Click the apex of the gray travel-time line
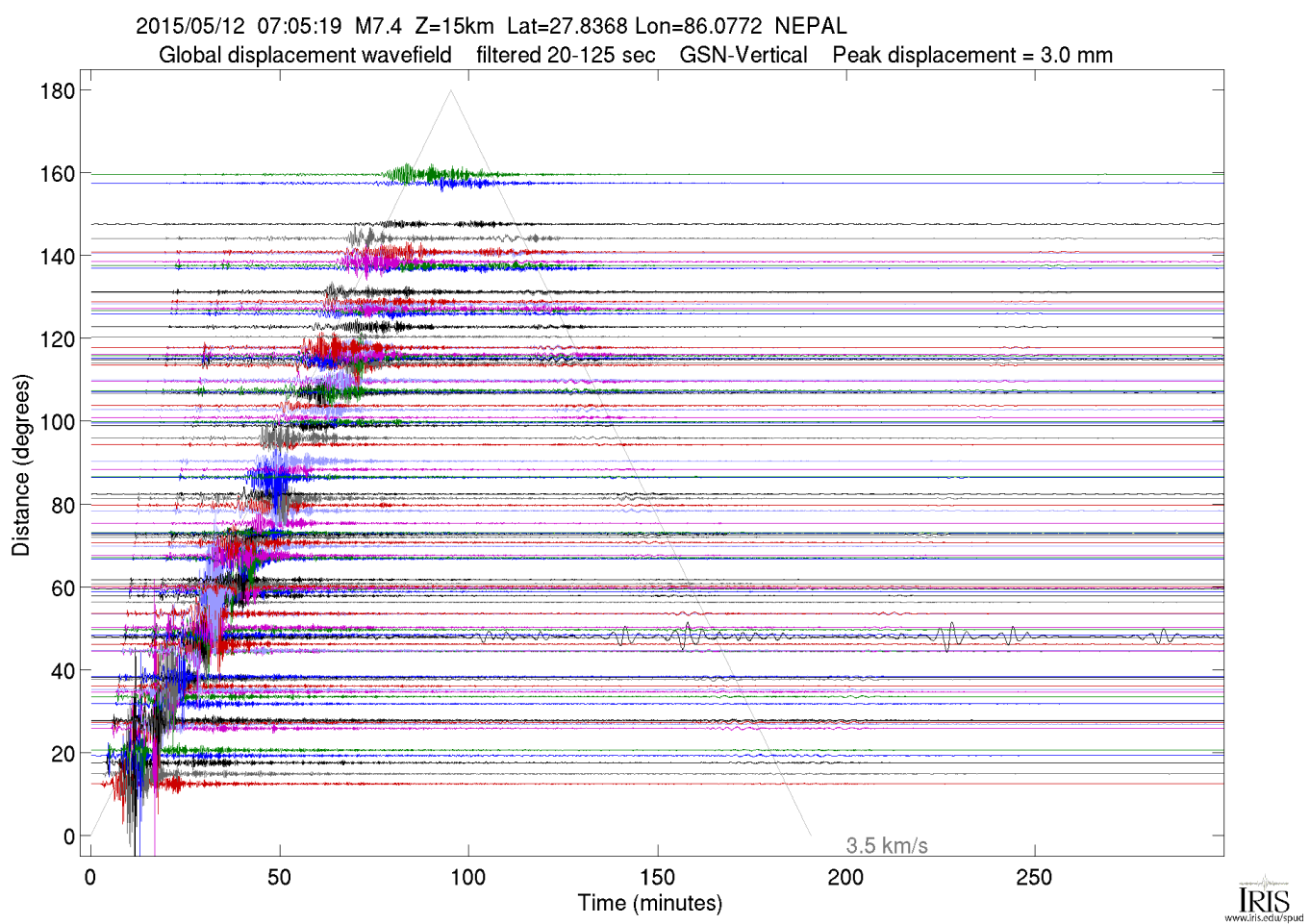This screenshot has height=924, width=1310. (450, 91)
